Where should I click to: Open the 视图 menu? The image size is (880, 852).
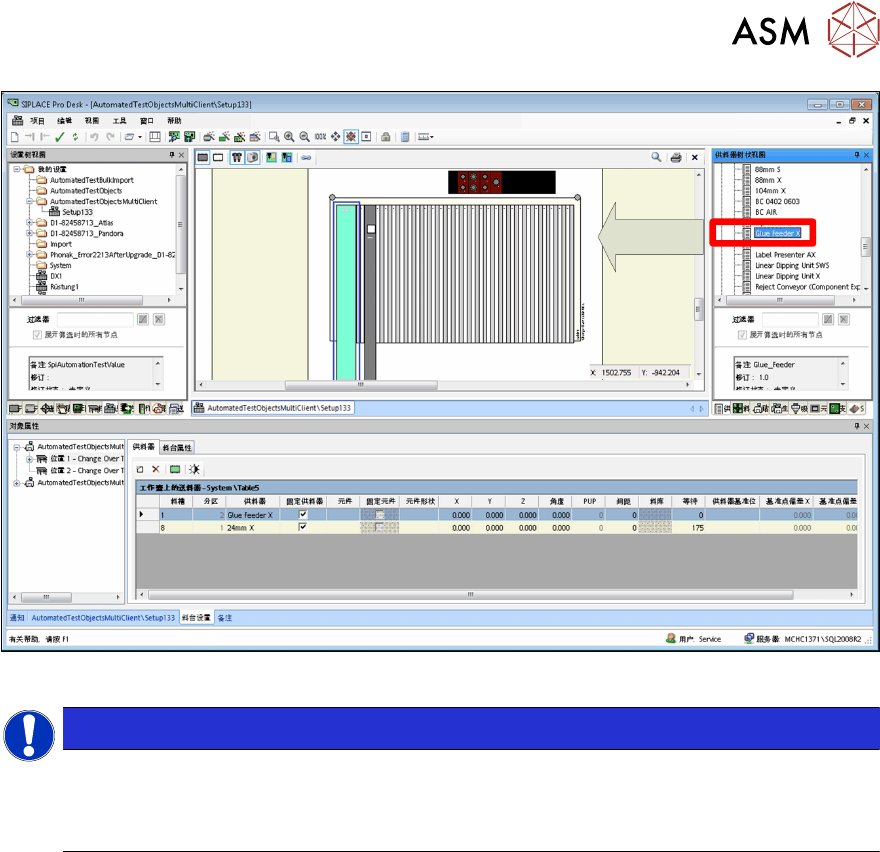pyautogui.click(x=92, y=121)
